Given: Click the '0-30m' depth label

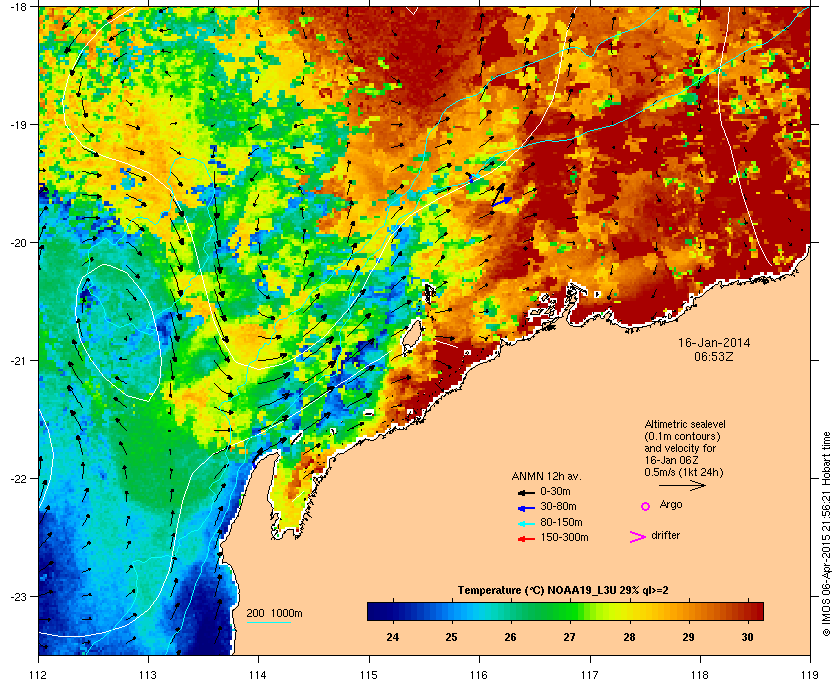Looking at the screenshot, I should tap(556, 491).
